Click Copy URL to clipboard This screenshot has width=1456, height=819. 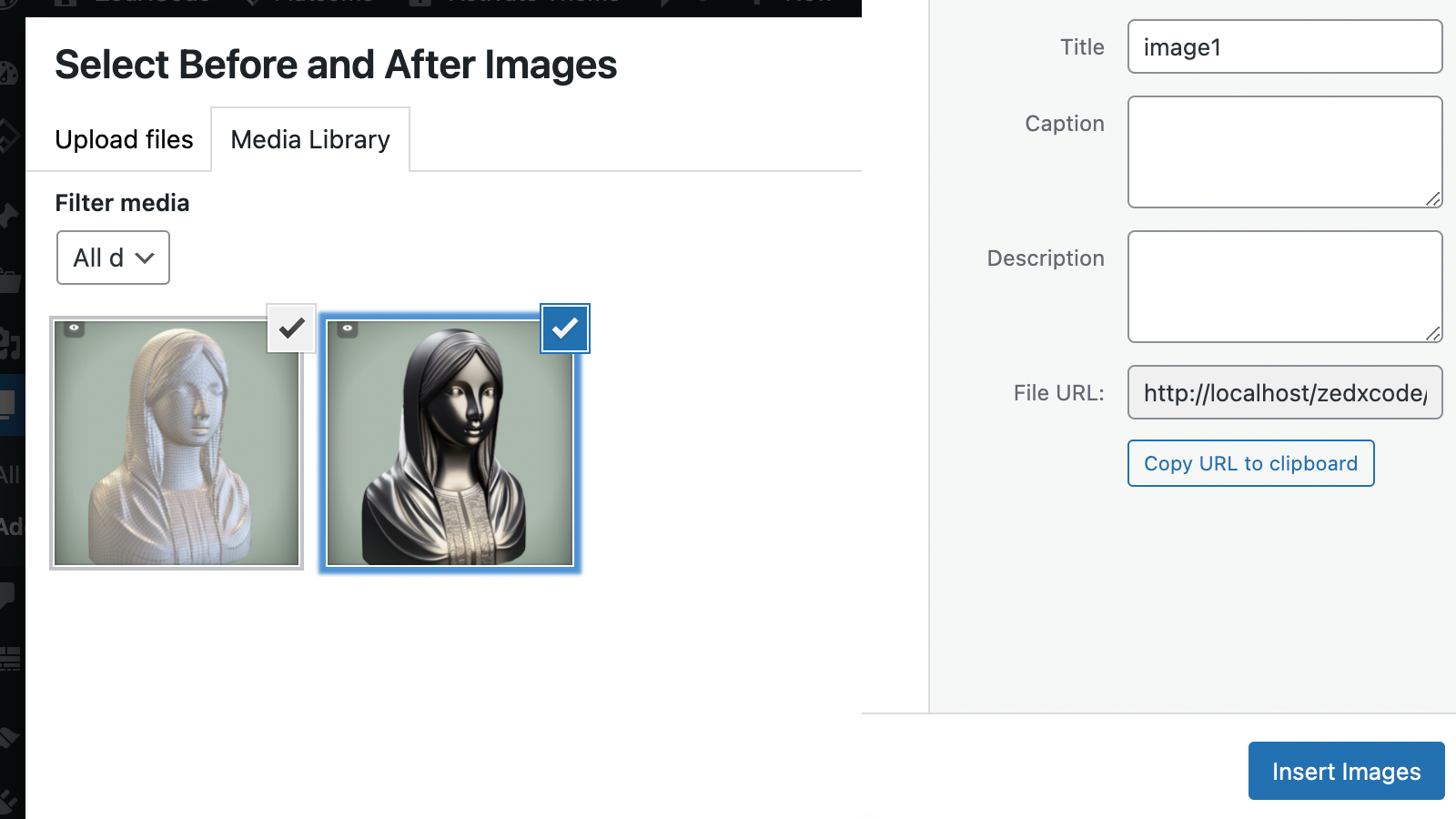(1250, 463)
